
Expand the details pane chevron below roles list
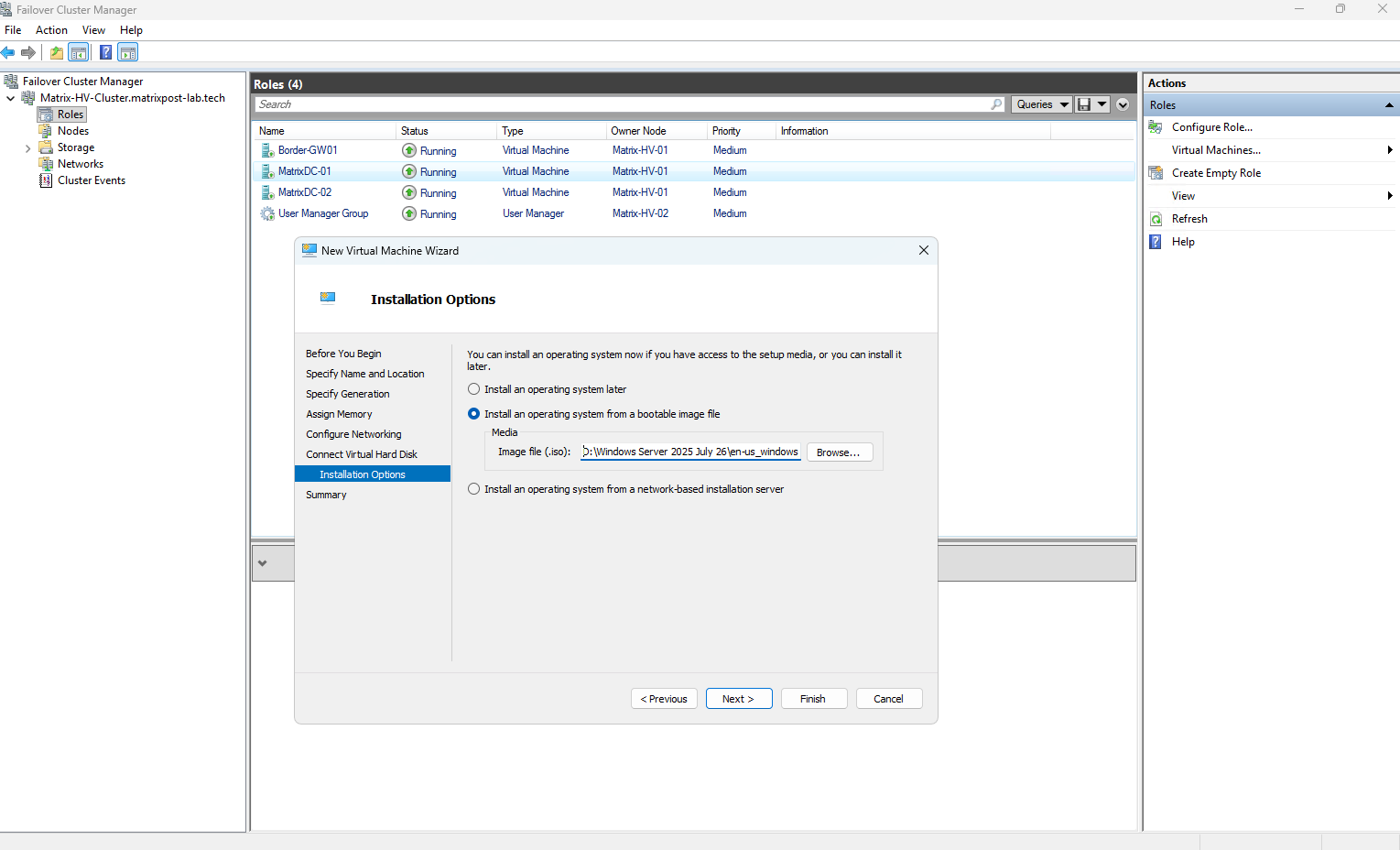coord(263,563)
